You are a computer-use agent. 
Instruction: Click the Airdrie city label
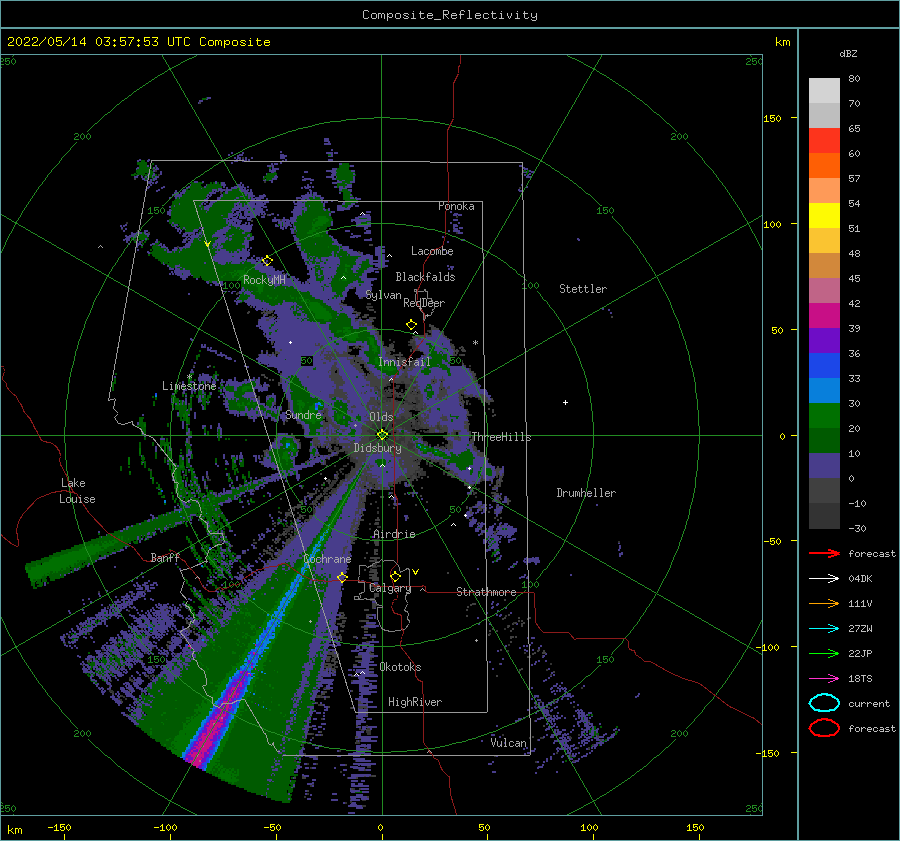tap(394, 534)
